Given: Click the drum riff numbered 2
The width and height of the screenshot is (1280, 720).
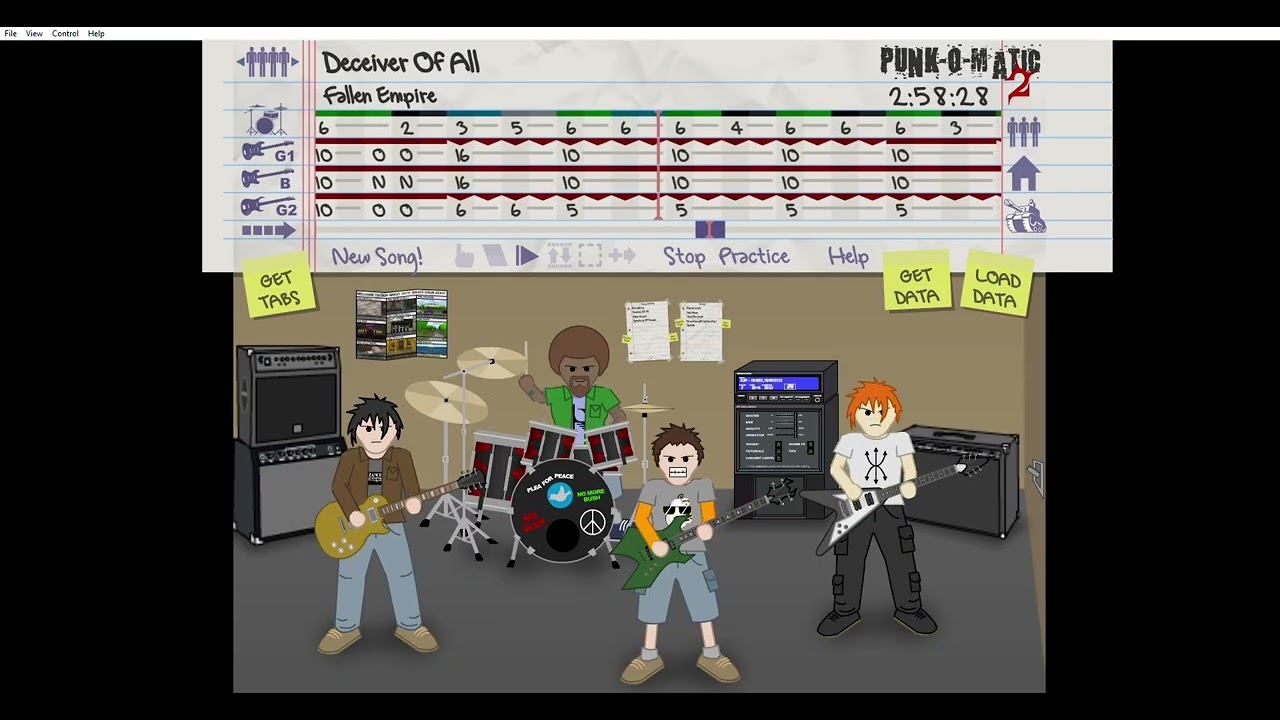Looking at the screenshot, I should click(x=406, y=128).
